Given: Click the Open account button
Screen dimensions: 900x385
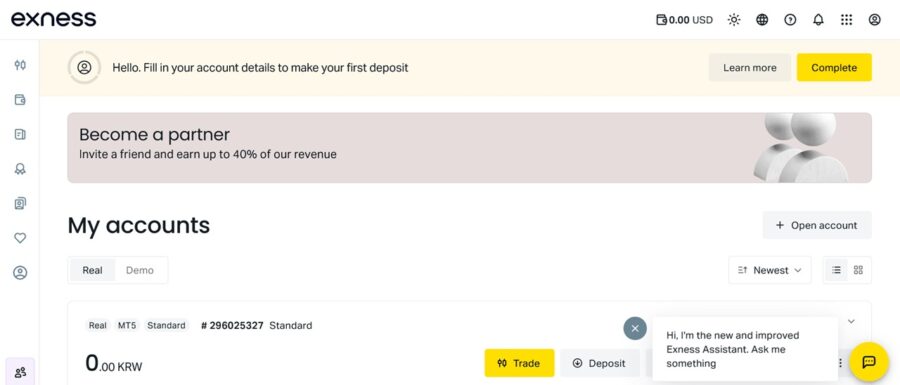Looking at the screenshot, I should click(x=817, y=225).
